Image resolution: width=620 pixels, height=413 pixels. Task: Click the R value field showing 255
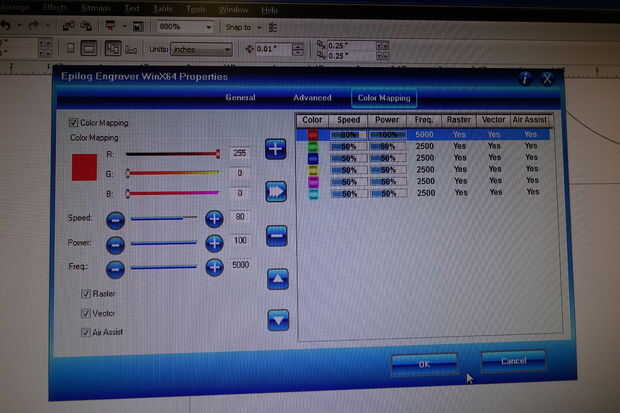240,153
